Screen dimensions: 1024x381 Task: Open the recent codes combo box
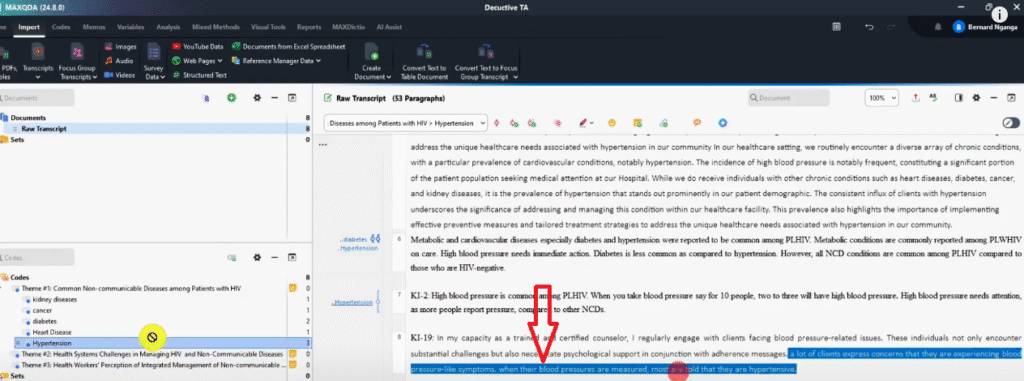pos(406,123)
